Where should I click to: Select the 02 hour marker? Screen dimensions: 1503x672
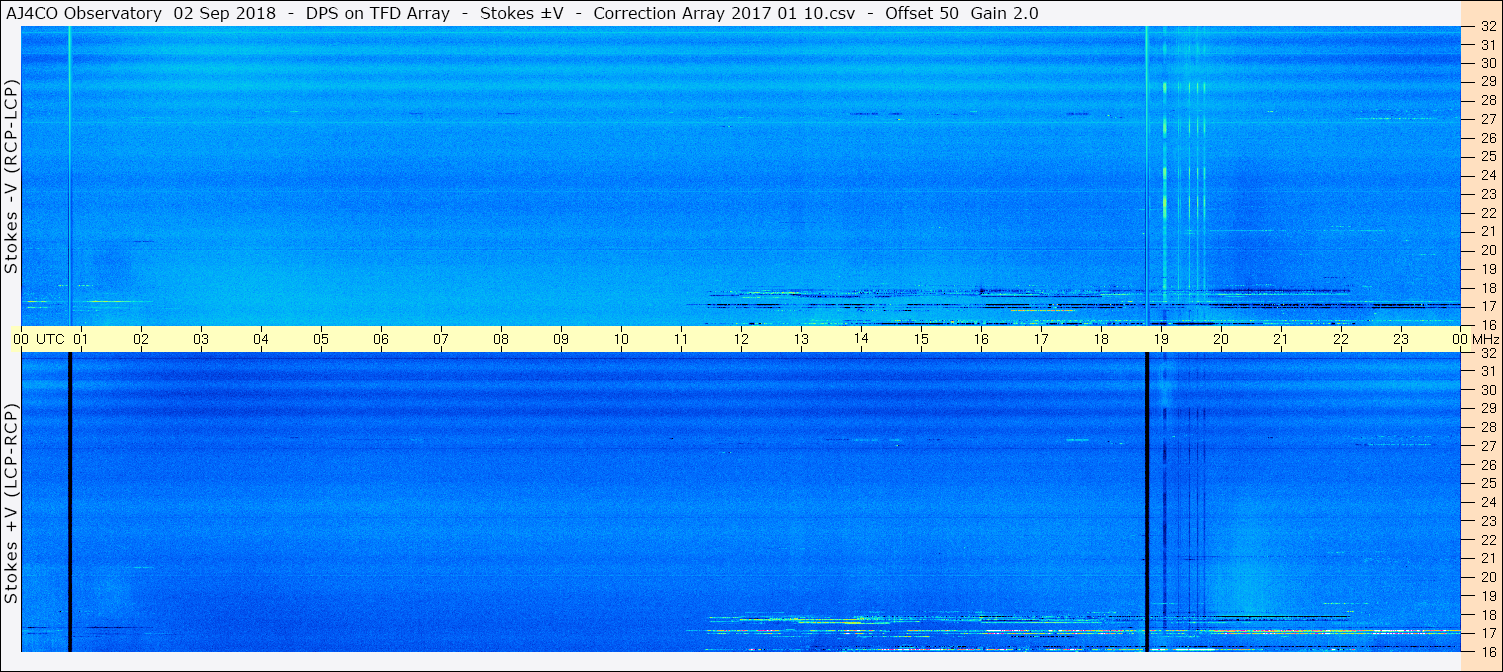point(141,340)
